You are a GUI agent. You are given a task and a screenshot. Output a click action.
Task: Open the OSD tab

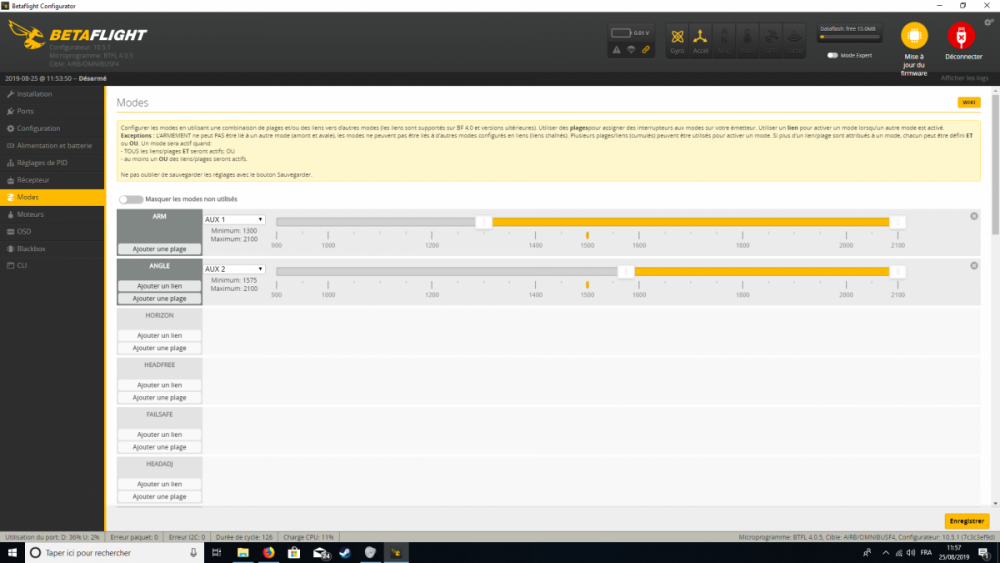[52, 231]
